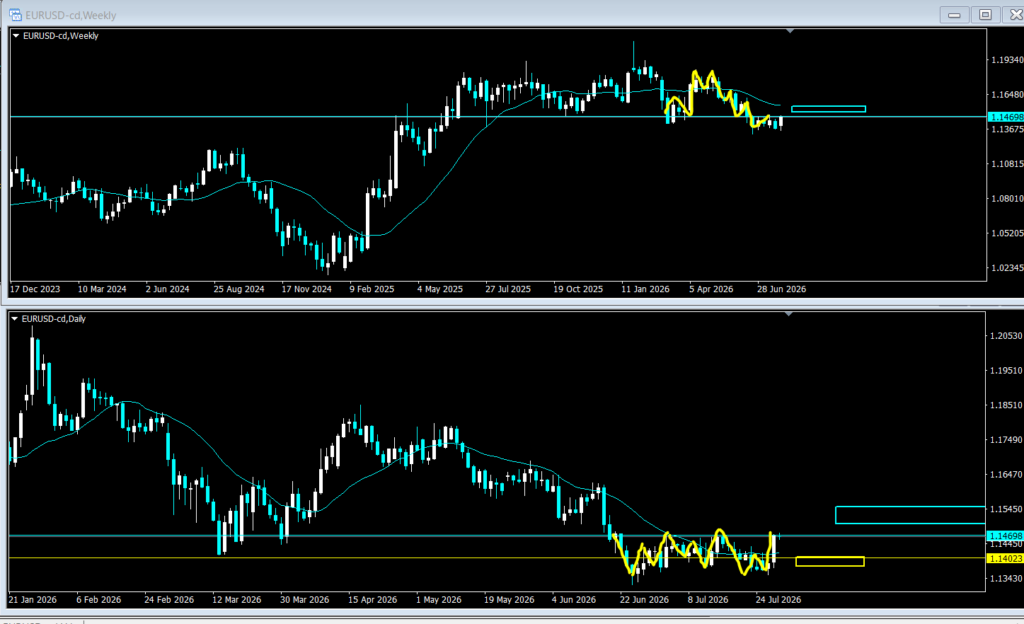Viewport: 1024px width, 624px height.
Task: Click the 1.14698 price label on weekly axis
Action: point(1006,117)
